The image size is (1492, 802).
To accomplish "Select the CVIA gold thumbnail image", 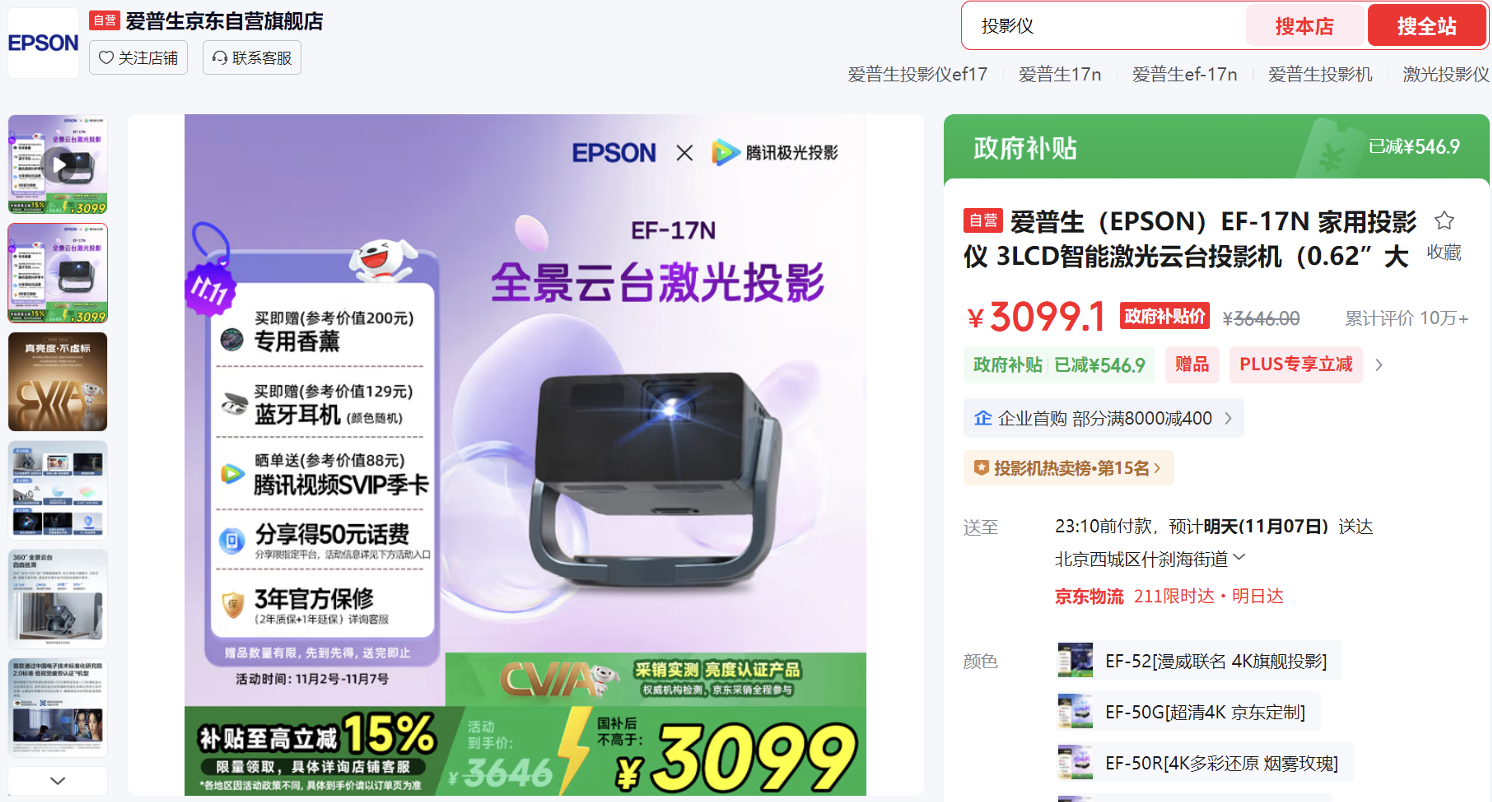I will [x=58, y=382].
